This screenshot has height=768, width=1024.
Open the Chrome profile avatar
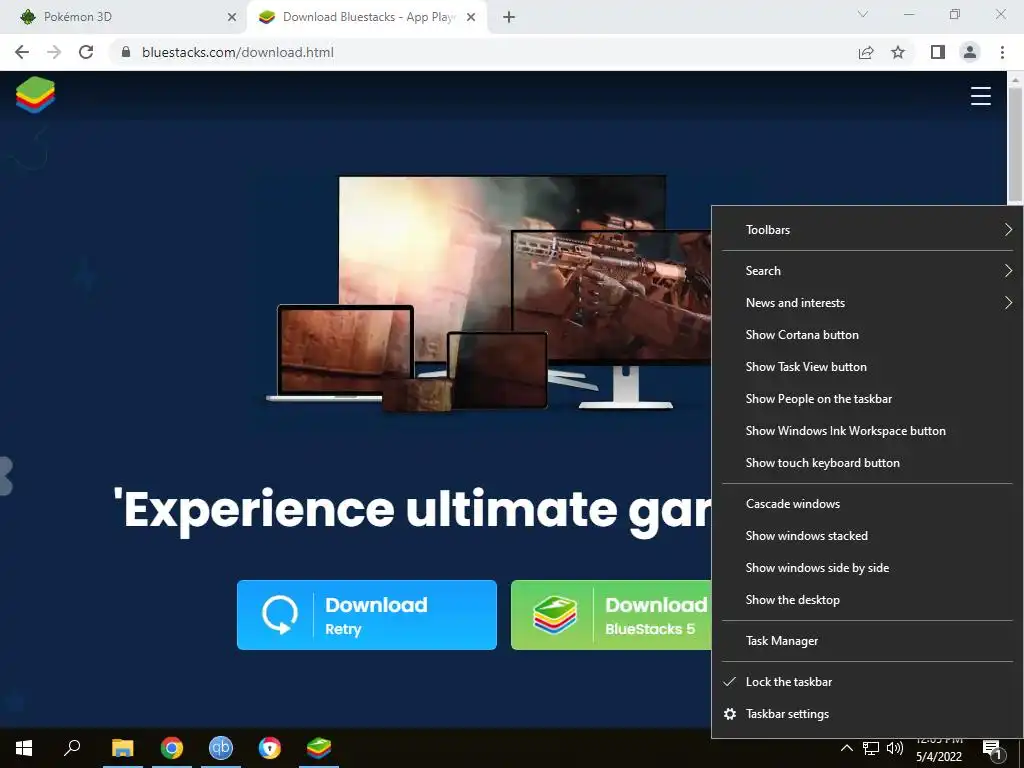coord(970,52)
